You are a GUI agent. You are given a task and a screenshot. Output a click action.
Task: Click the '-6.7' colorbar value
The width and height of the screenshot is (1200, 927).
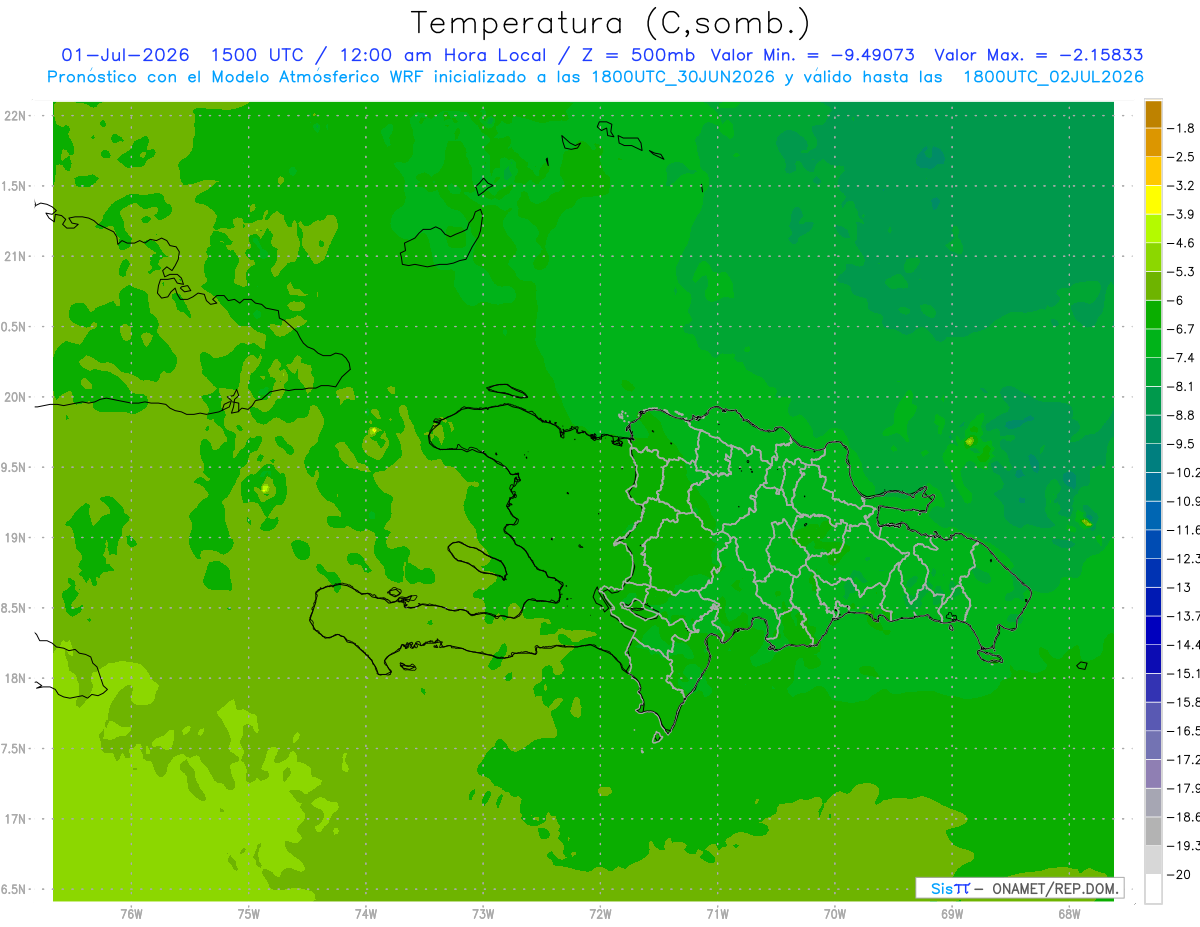click(x=1180, y=329)
